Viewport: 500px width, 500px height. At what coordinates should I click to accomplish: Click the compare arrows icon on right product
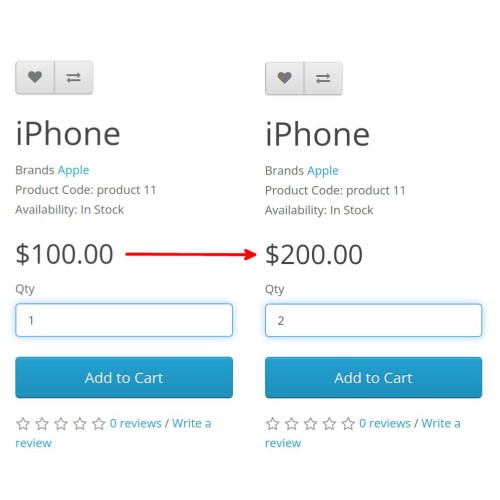323,78
